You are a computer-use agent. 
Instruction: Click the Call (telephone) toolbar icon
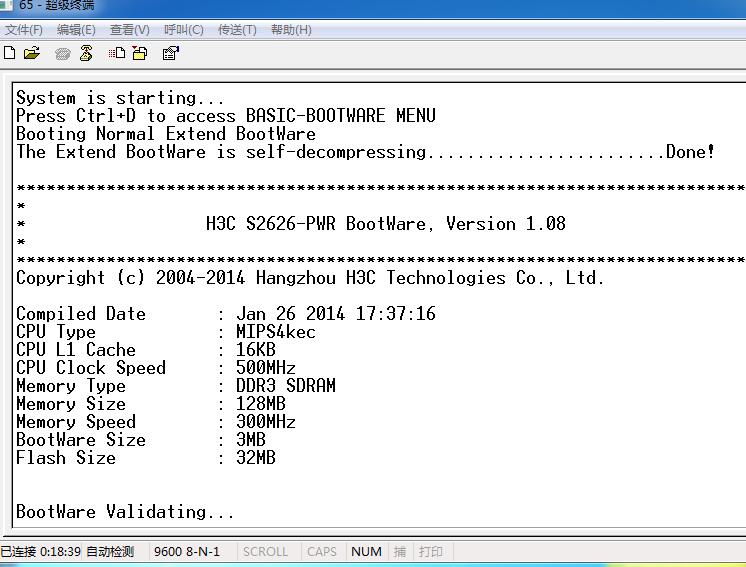point(62,54)
